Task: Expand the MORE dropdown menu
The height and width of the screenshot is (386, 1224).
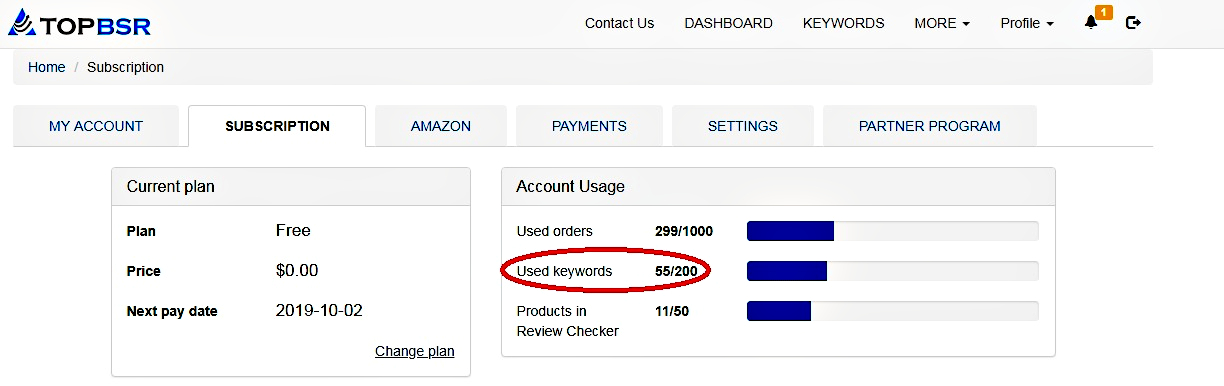Action: pos(942,23)
